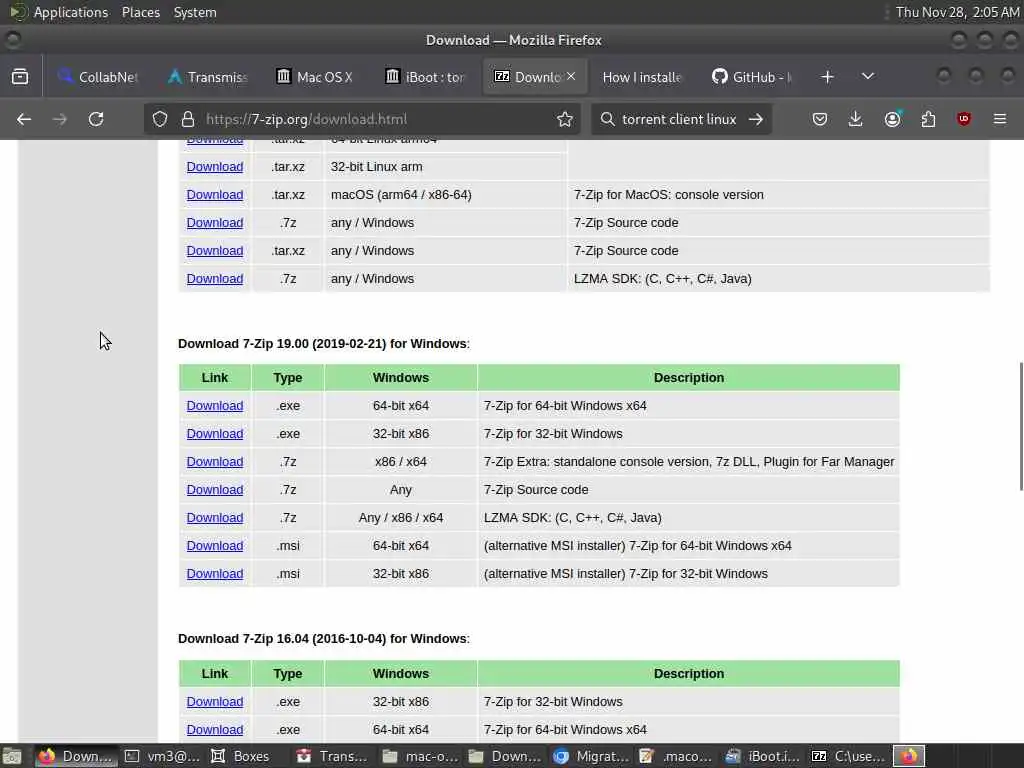The image size is (1024, 768).
Task: Open uBlock Origin extension
Action: point(964,119)
